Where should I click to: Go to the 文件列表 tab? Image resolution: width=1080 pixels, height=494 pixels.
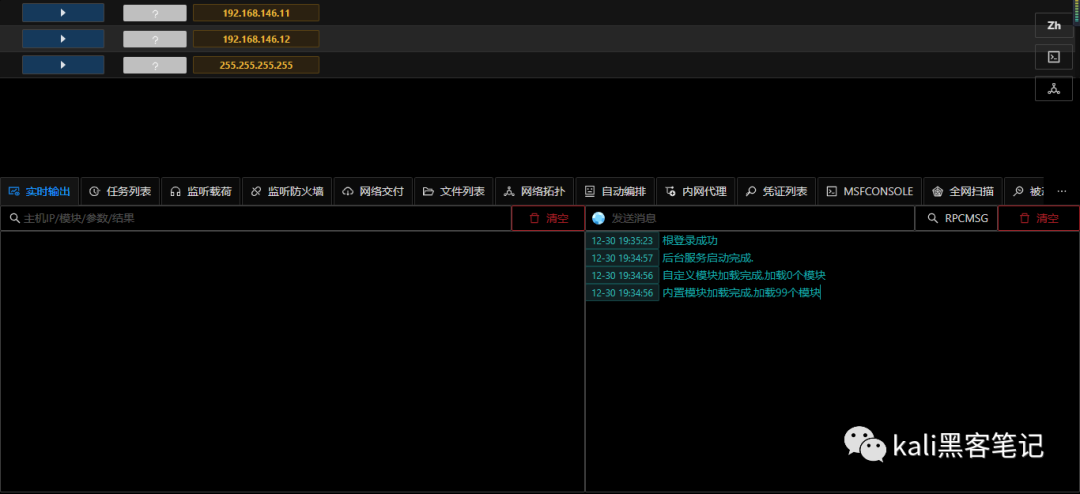click(x=454, y=192)
